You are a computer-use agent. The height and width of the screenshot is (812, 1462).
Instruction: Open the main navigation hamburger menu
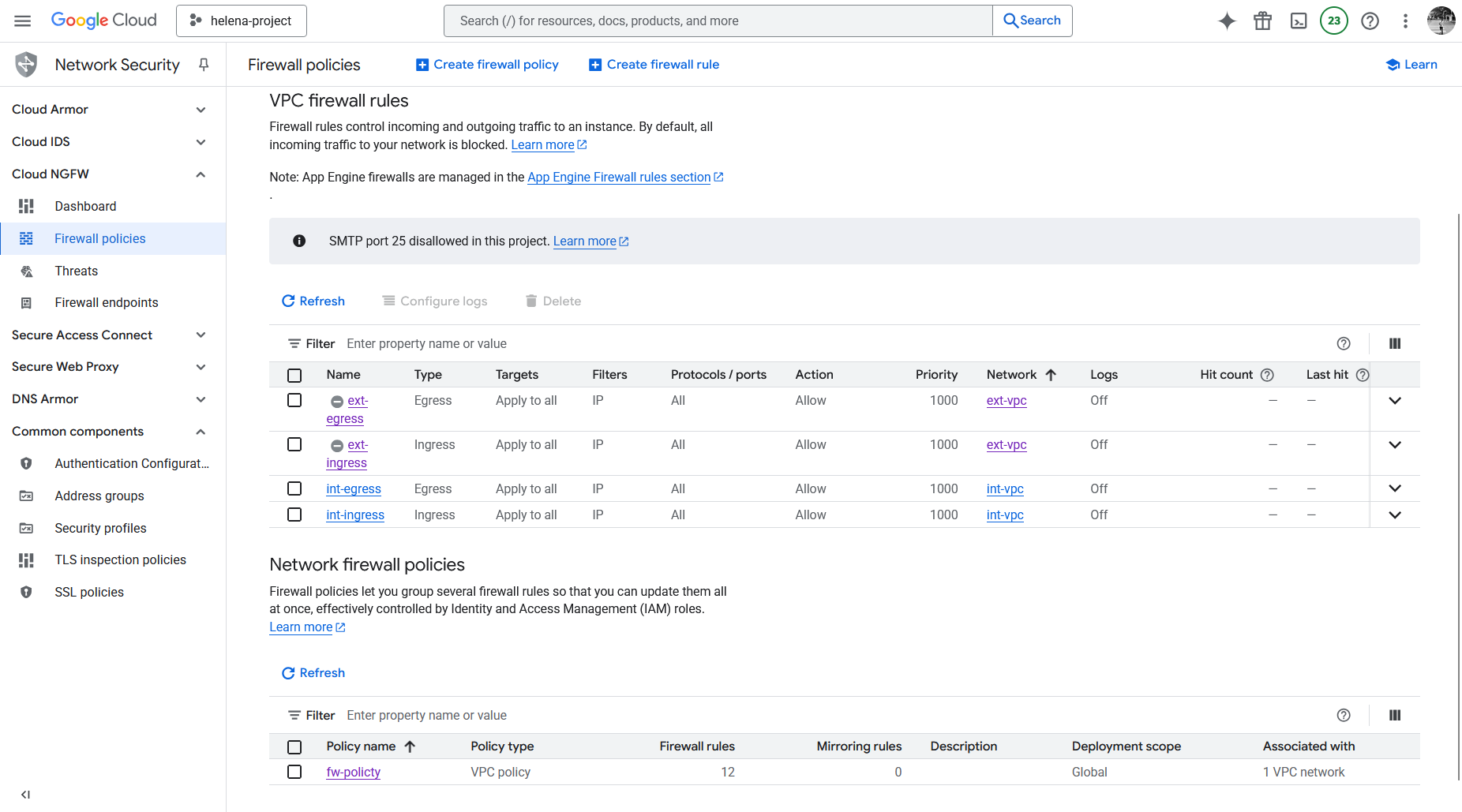[x=23, y=21]
